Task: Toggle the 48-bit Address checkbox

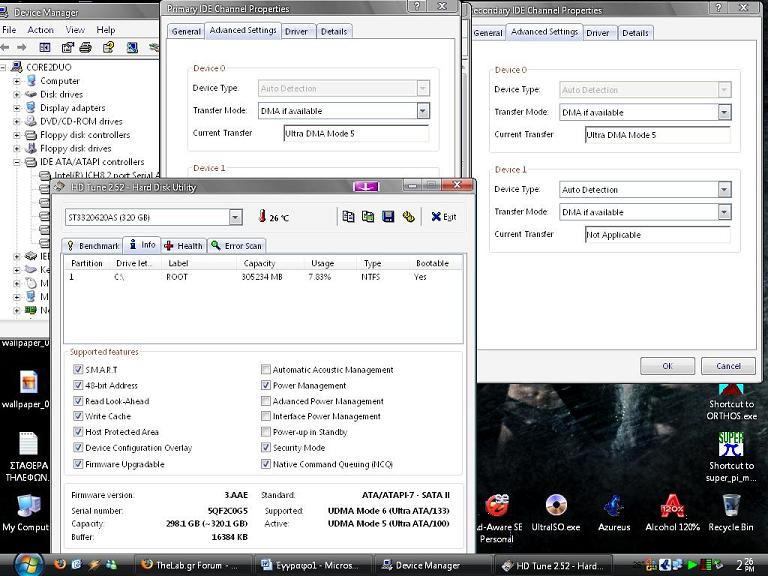Action: pos(78,385)
